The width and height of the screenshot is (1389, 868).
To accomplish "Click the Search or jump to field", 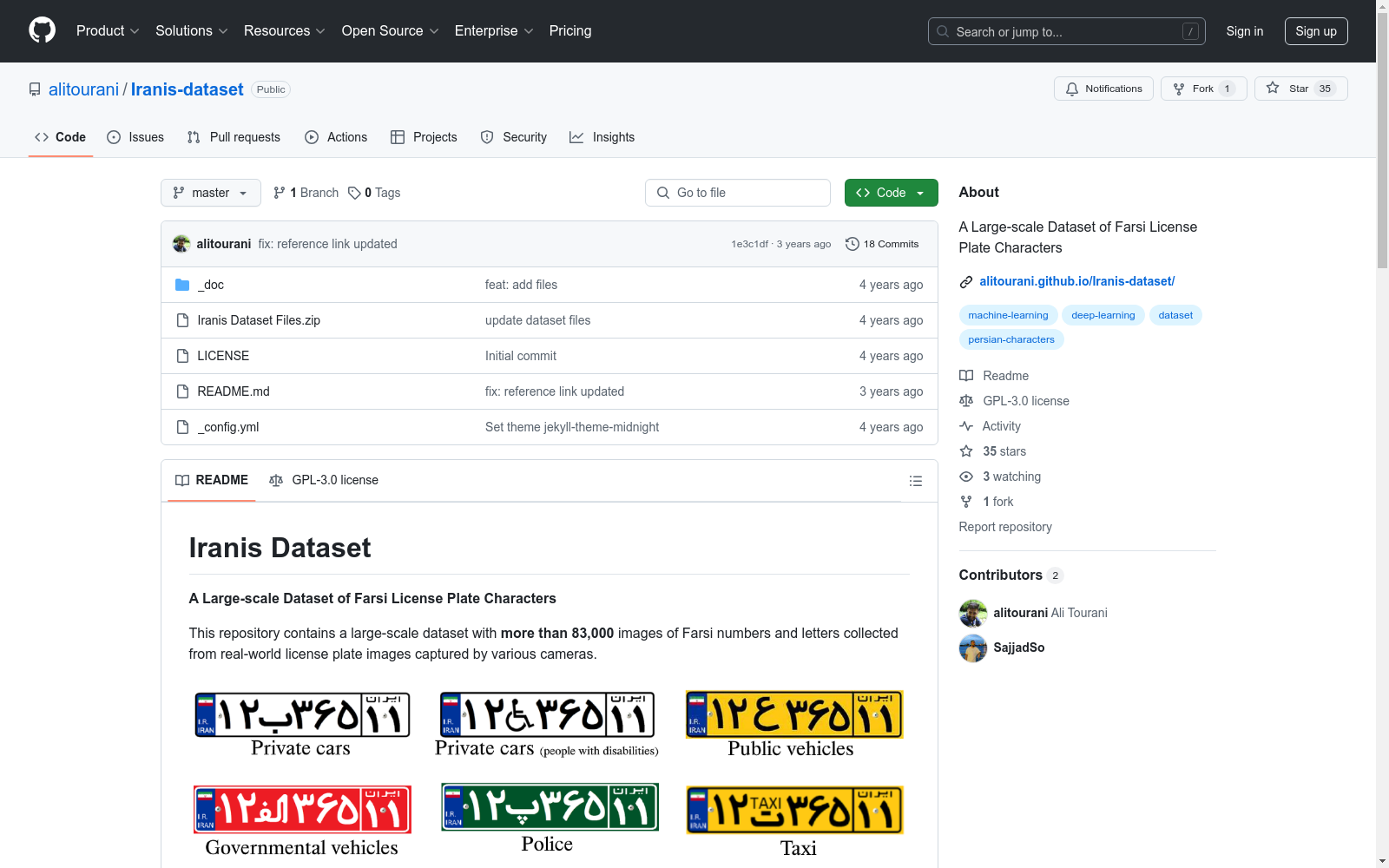I will [x=1067, y=31].
